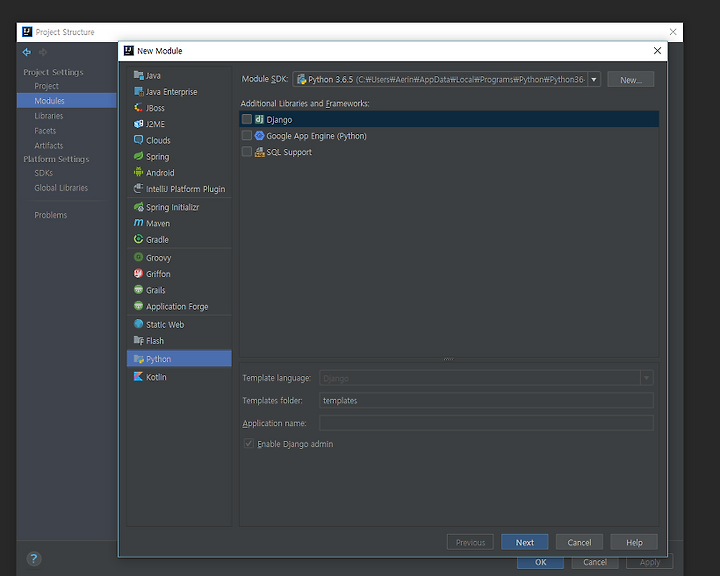This screenshot has height=576, width=720.
Task: Click the Templates folder input field
Action: [486, 400]
